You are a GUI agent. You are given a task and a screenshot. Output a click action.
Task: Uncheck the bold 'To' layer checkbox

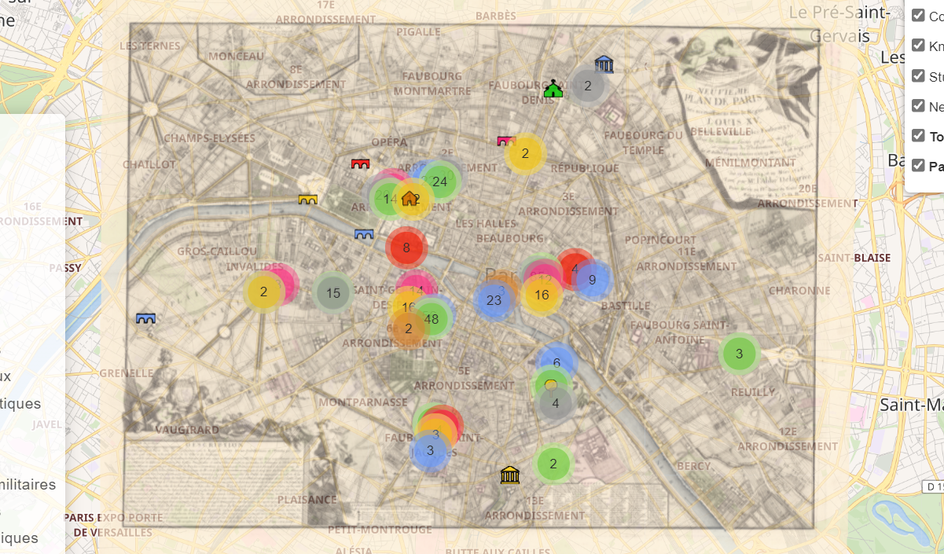click(x=918, y=135)
